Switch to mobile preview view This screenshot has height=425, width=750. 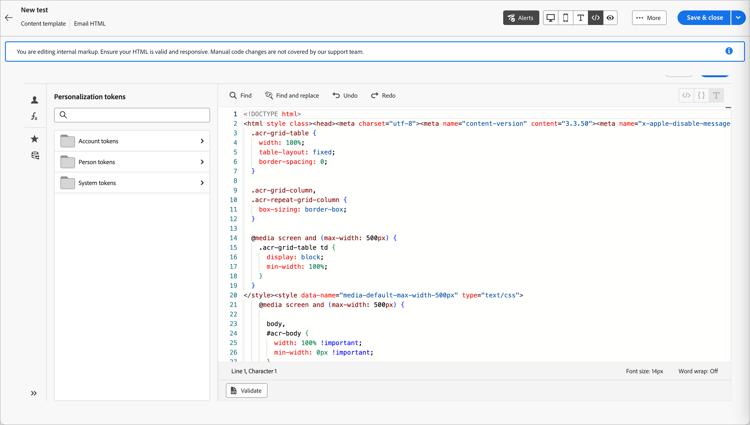(565, 17)
